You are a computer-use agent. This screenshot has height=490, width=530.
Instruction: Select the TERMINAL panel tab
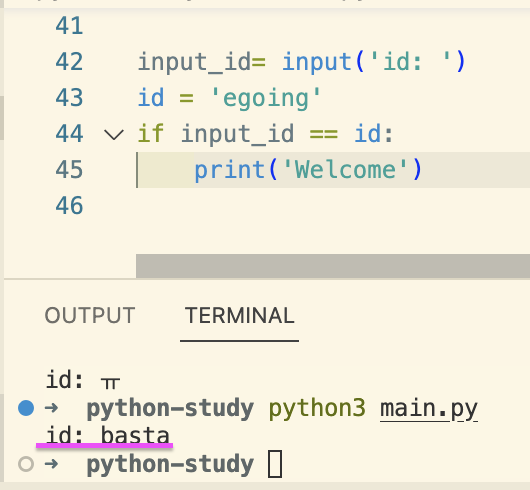[239, 315]
